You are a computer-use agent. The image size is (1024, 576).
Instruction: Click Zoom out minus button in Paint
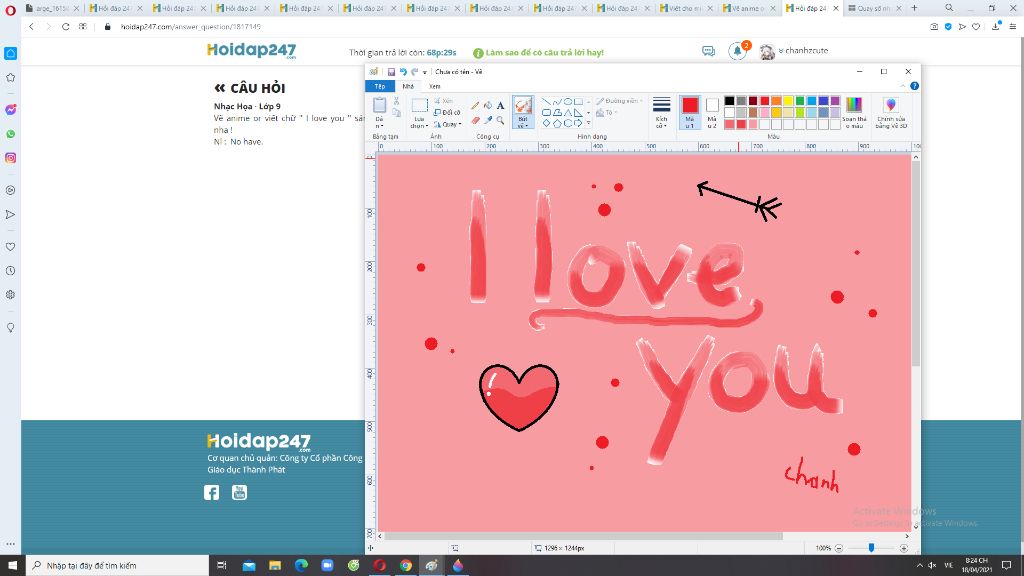coord(839,548)
